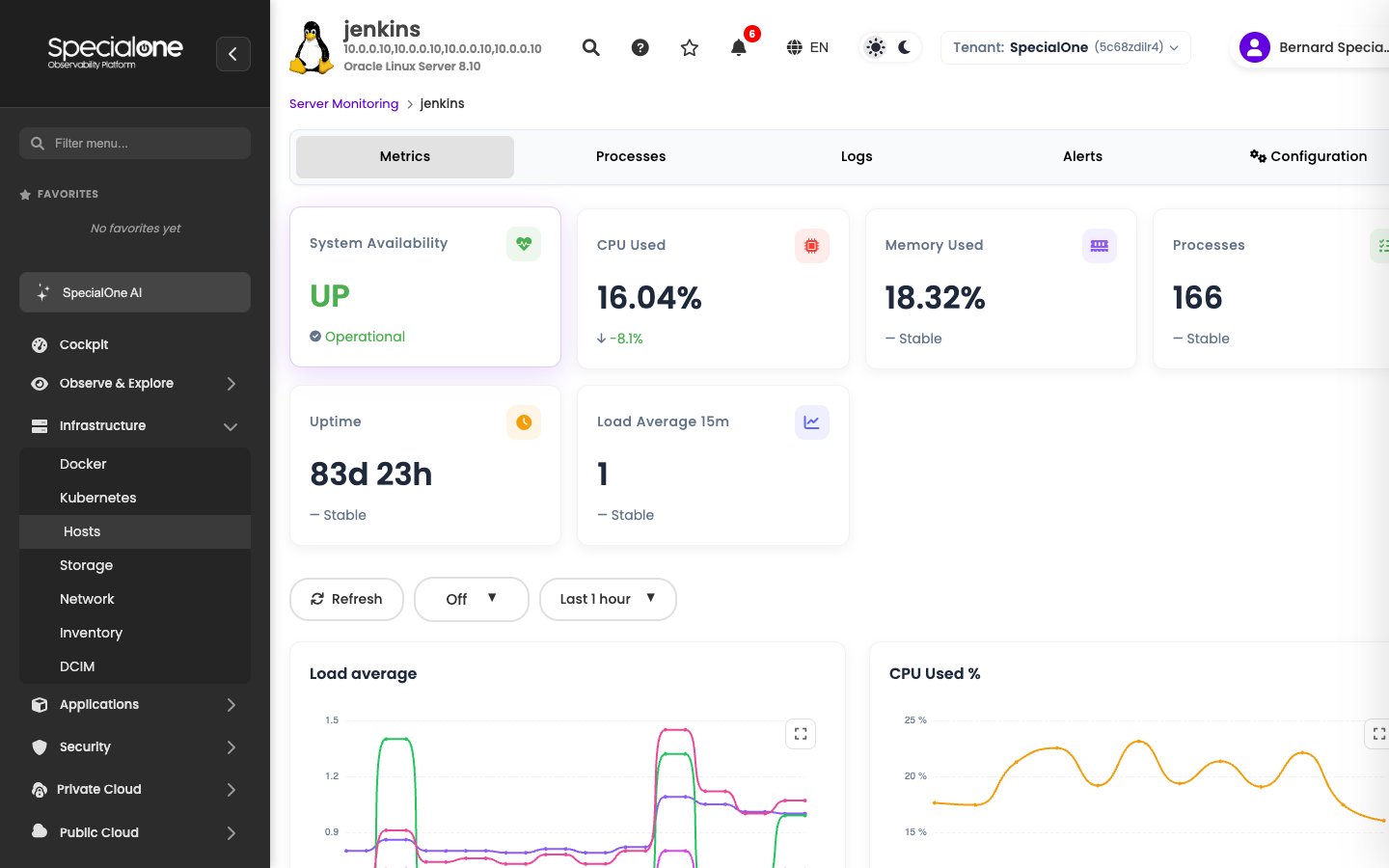Expand Private Cloud submenu chevron
Image resolution: width=1389 pixels, height=868 pixels.
(x=231, y=790)
